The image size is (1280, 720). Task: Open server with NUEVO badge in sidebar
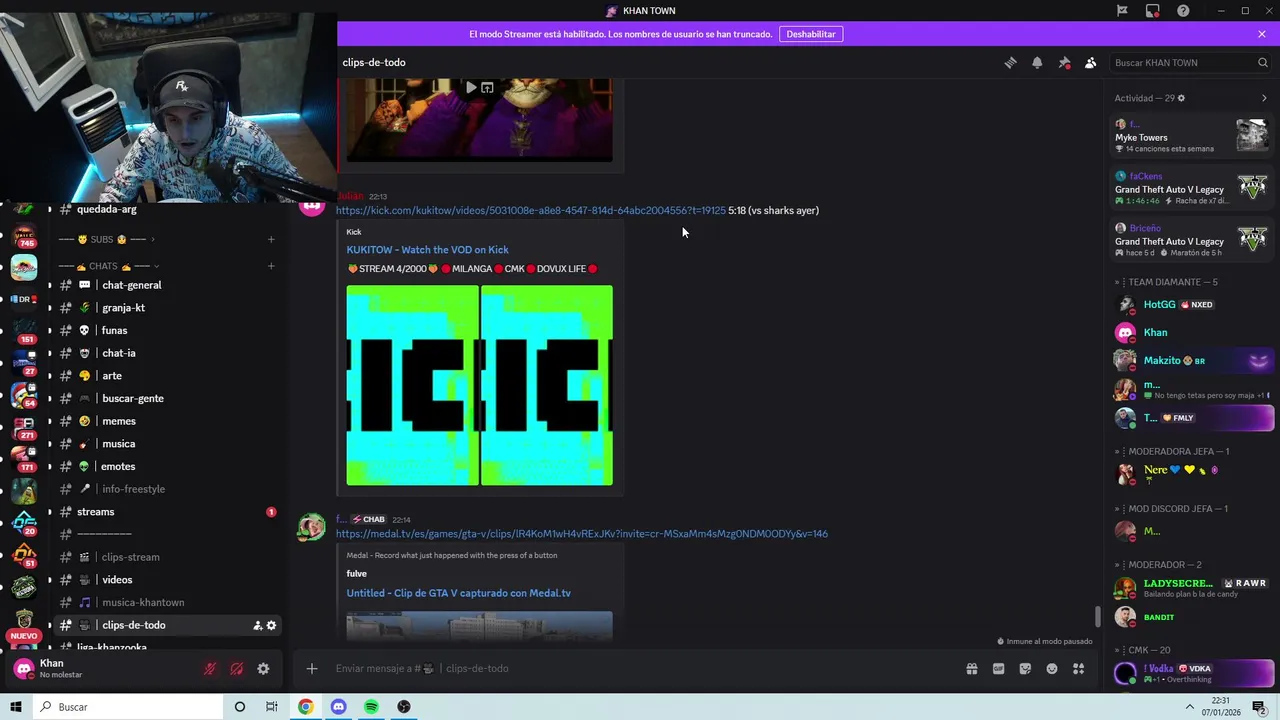[24, 622]
